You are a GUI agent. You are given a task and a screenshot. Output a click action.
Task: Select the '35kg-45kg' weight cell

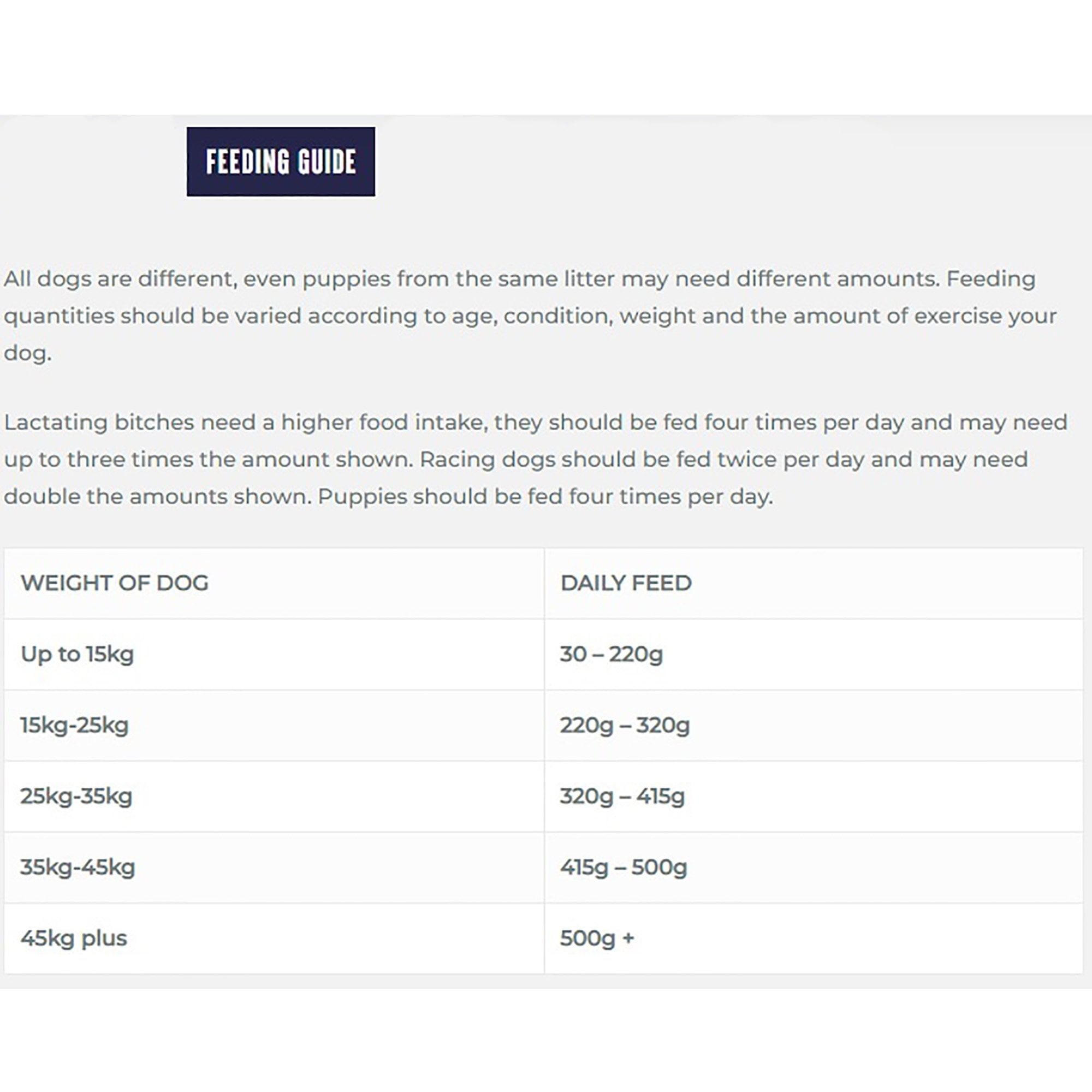pos(78,867)
